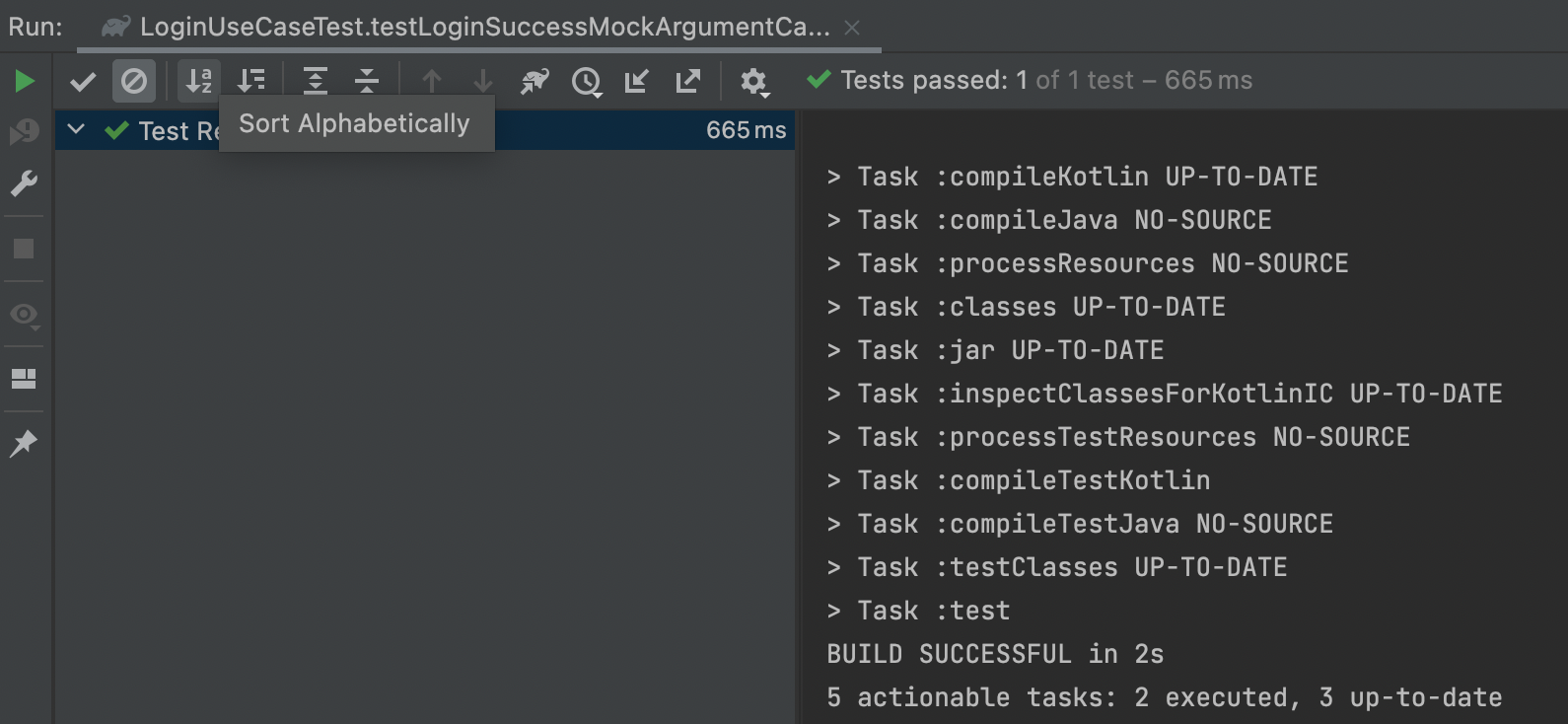Click the Export Test Results icon
This screenshot has height=724, width=1568.
click(x=688, y=81)
